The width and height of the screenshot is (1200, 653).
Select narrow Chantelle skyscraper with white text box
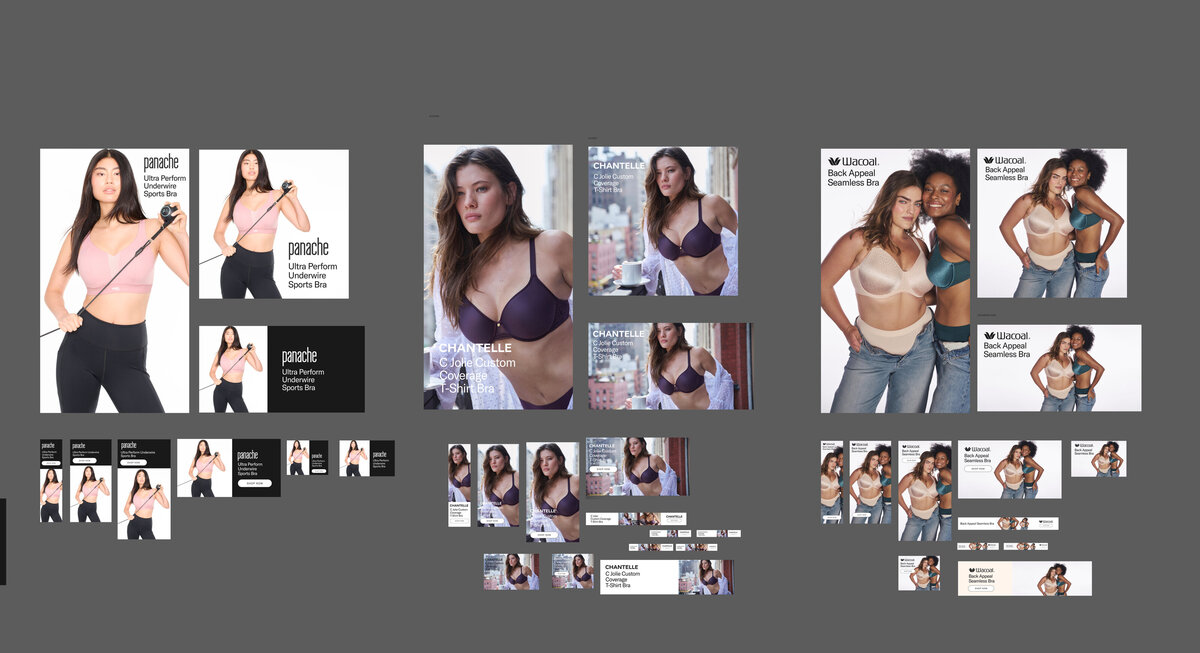459,486
